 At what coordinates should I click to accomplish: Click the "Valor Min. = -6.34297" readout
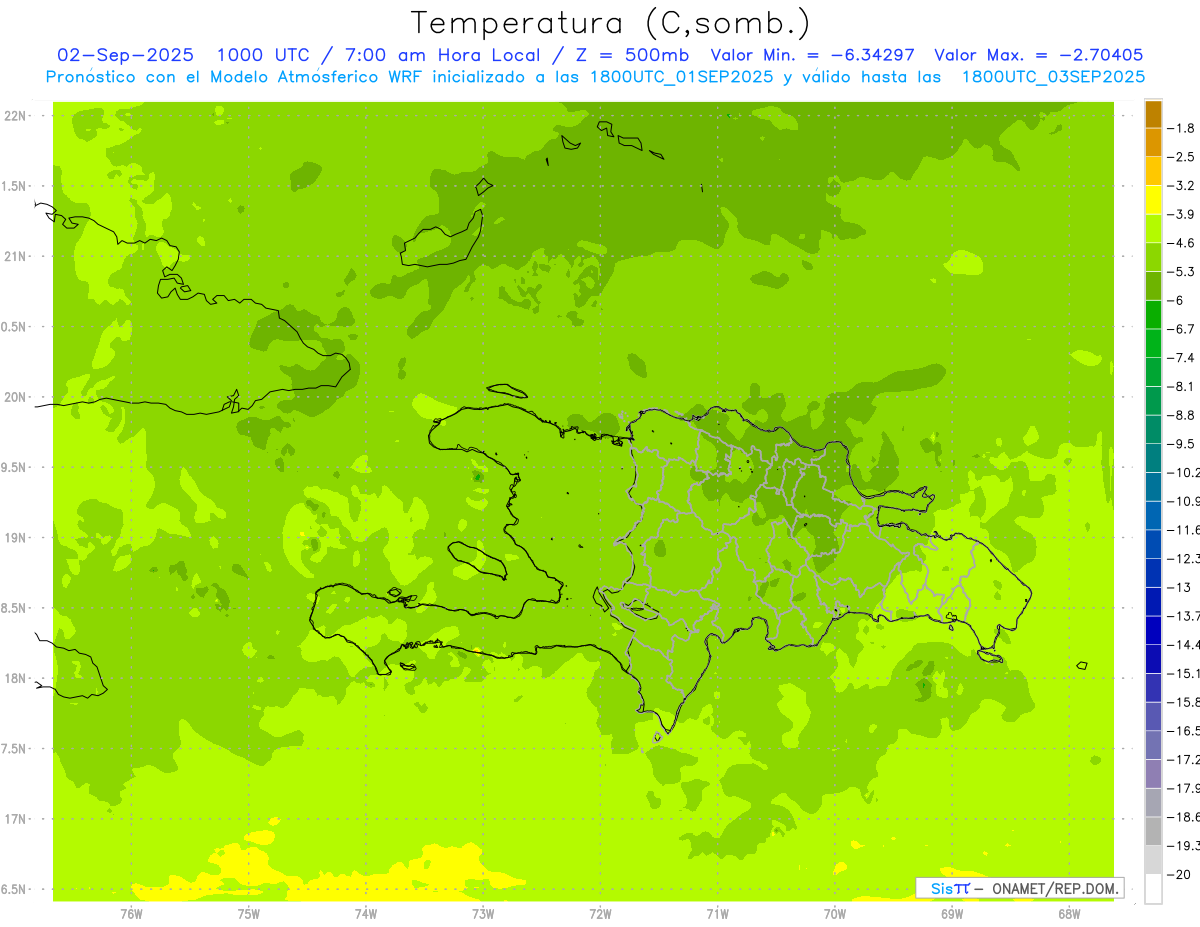(813, 55)
